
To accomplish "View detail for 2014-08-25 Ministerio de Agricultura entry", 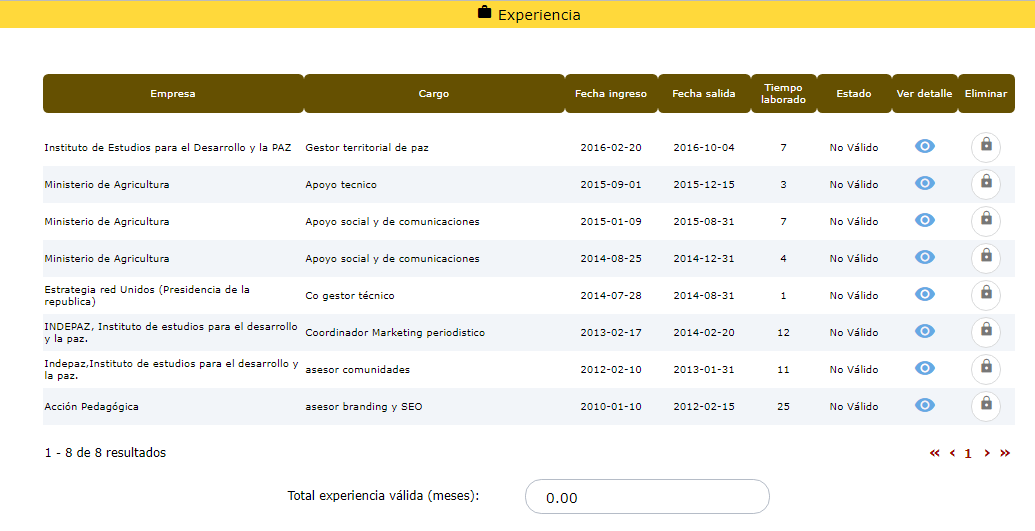I will [925, 258].
